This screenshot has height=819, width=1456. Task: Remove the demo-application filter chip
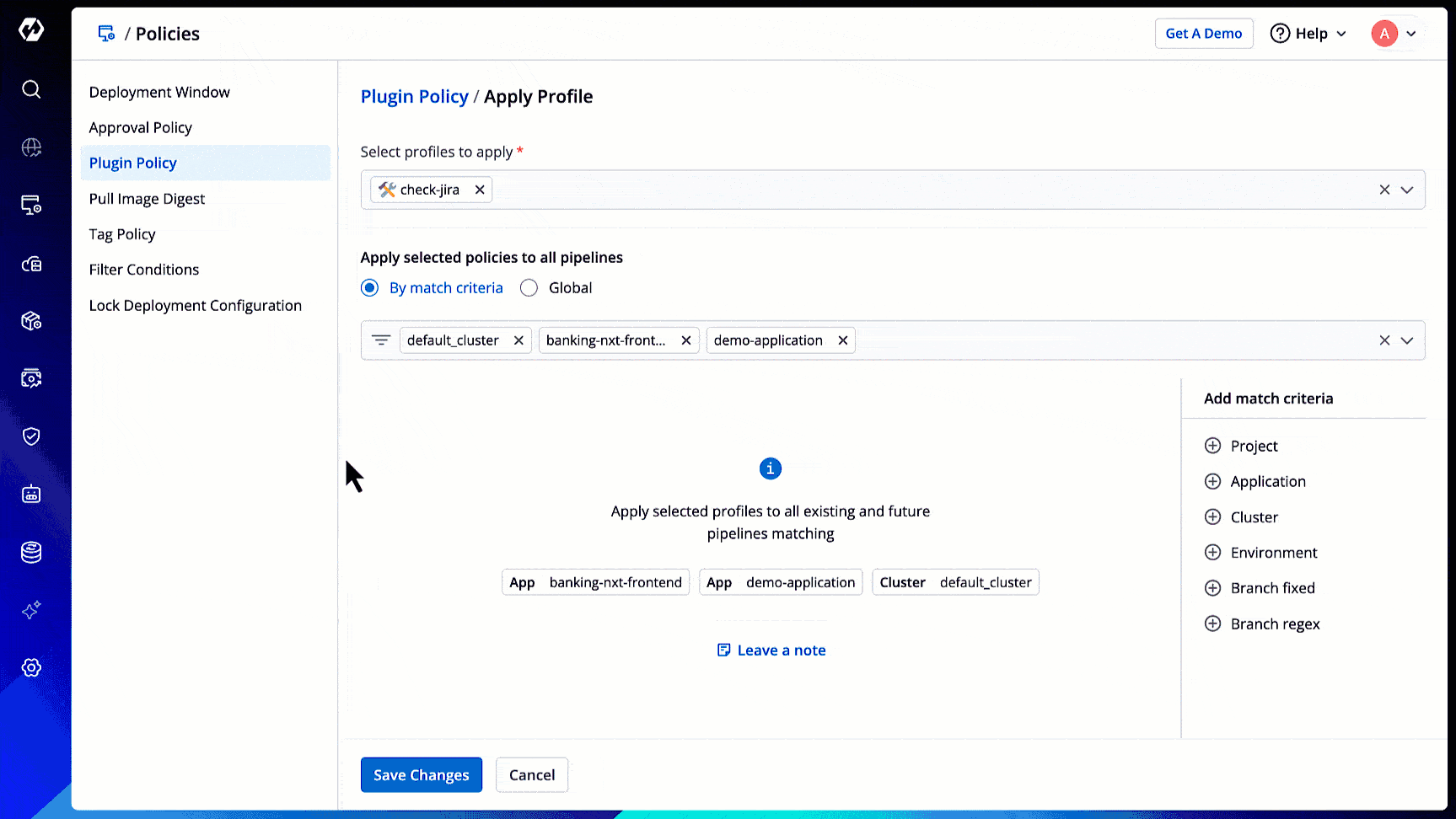point(842,340)
